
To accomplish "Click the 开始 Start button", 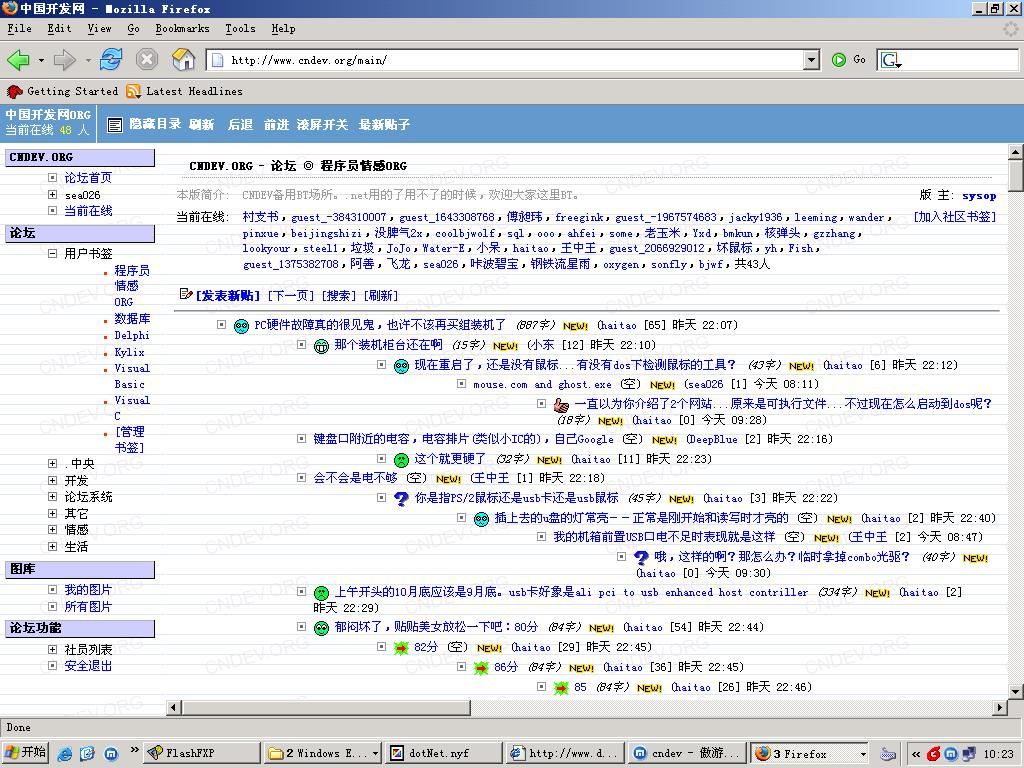I will (25, 753).
